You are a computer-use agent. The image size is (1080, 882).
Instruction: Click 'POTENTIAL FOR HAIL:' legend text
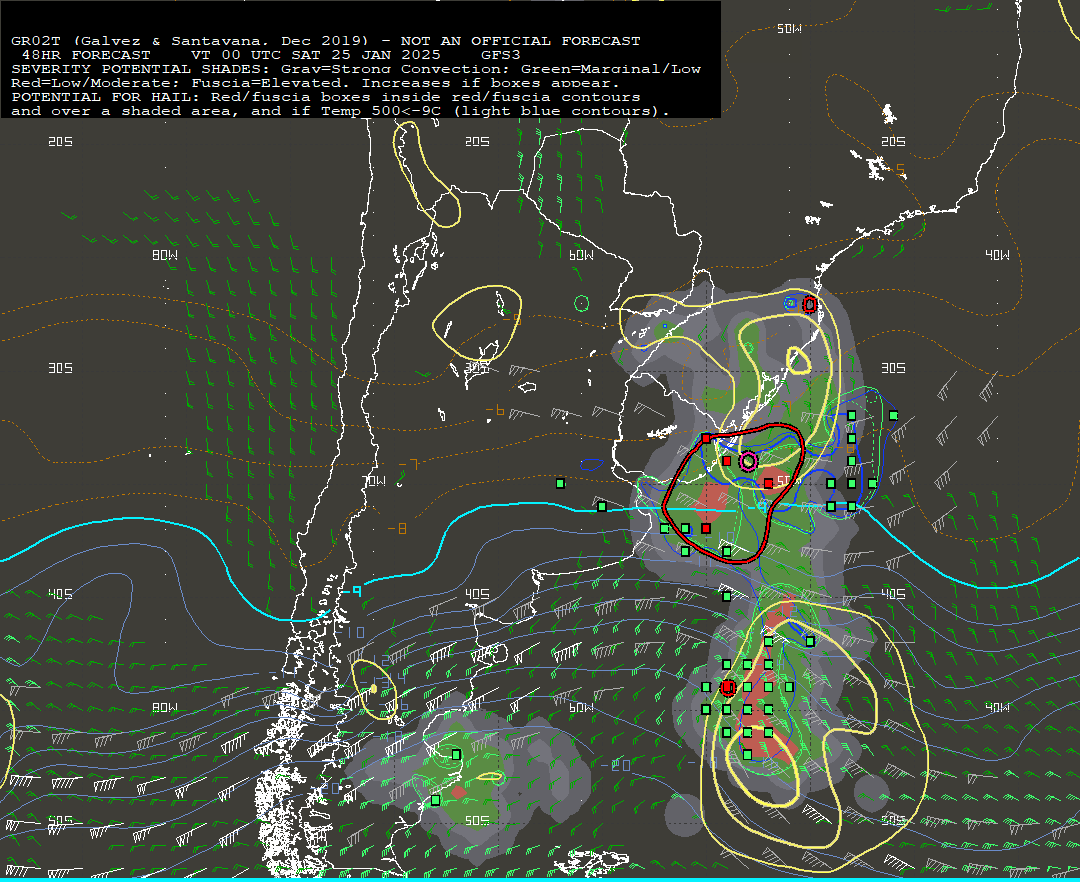click(105, 97)
